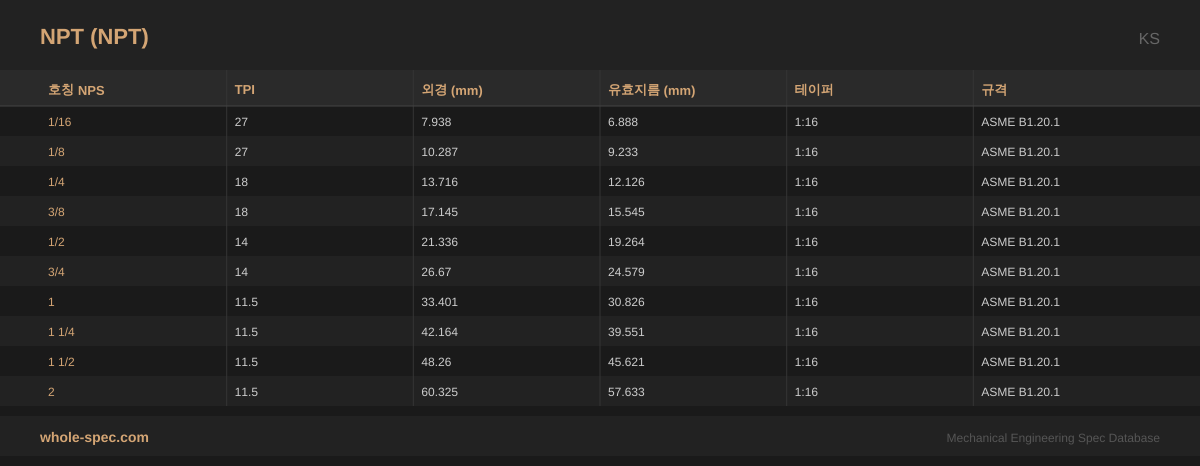Click the TPI column header

click(244, 90)
